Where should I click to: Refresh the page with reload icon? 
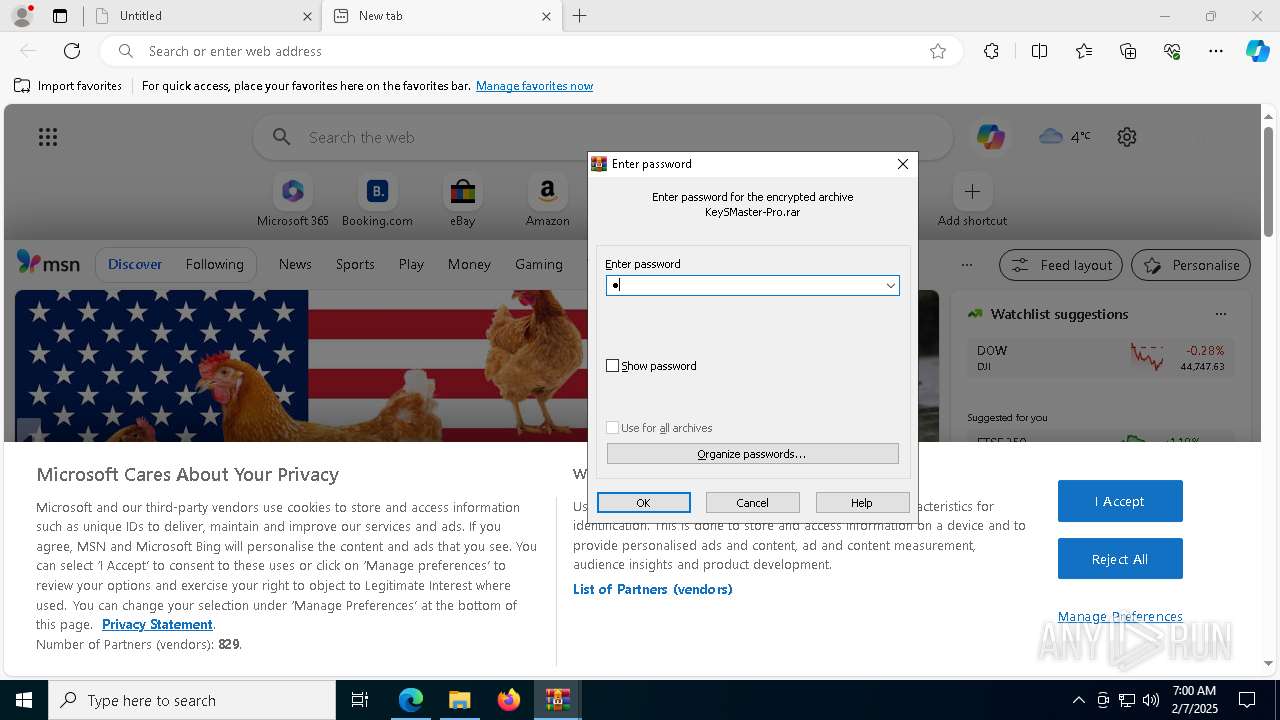pyautogui.click(x=72, y=51)
